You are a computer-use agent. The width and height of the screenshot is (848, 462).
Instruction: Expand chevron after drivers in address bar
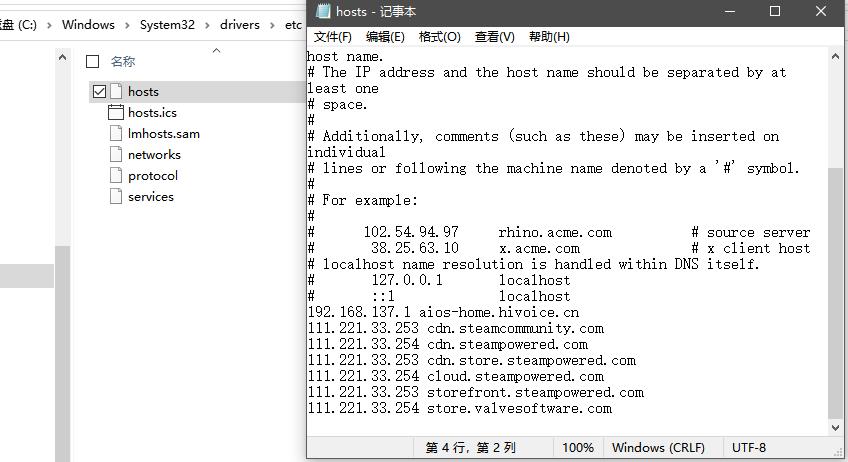(272, 25)
